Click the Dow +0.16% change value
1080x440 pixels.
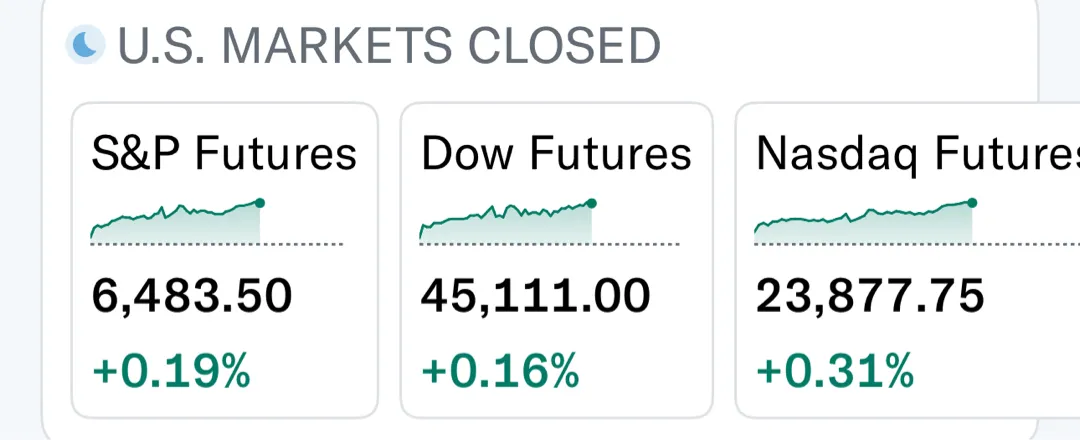pos(500,371)
